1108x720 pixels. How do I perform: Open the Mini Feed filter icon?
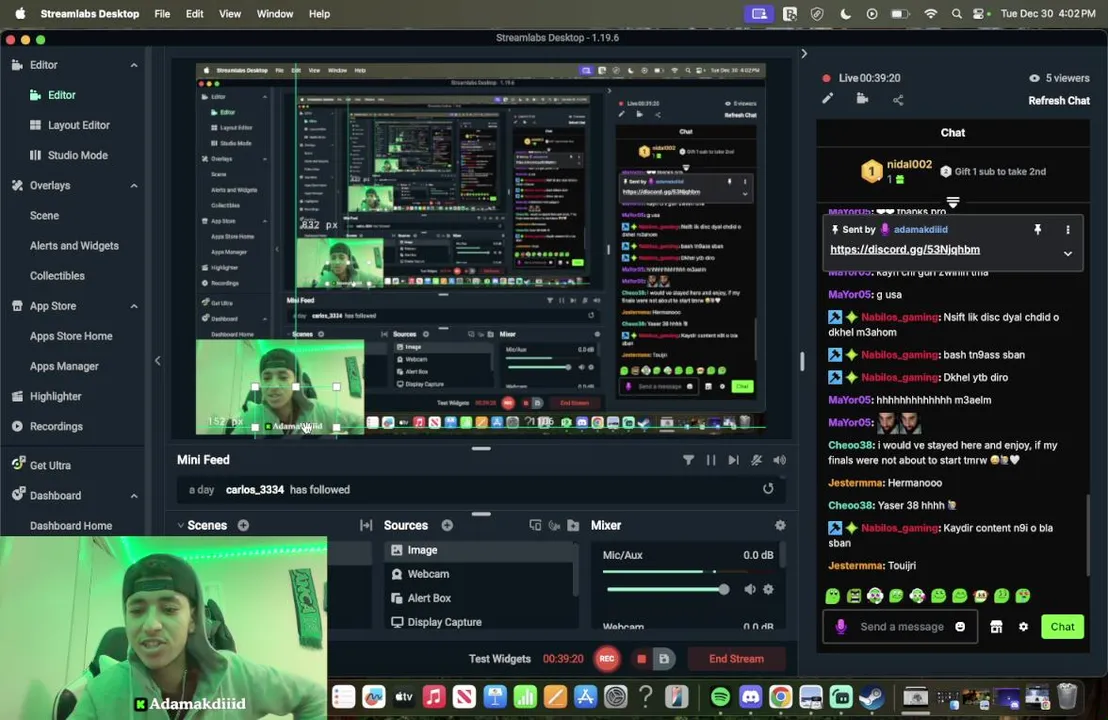pyautogui.click(x=688, y=460)
